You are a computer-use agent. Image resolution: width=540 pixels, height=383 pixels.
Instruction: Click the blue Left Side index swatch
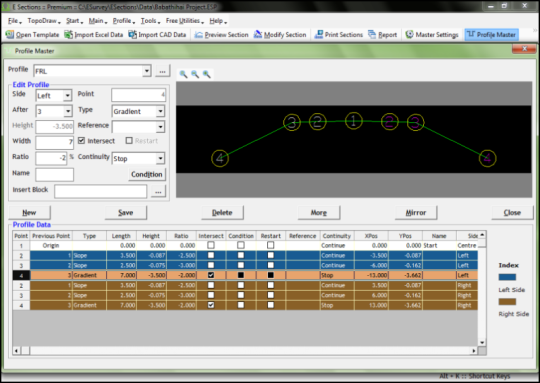507,277
